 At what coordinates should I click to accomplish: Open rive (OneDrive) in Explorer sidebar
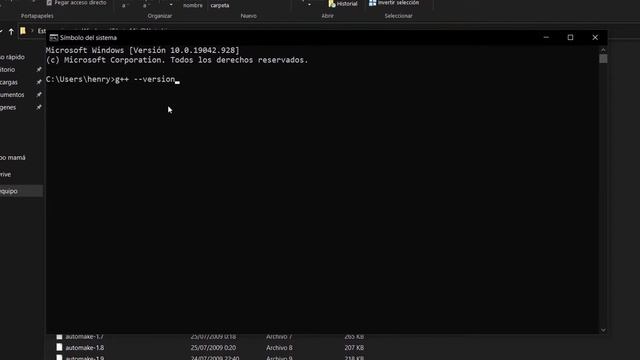(x=5, y=174)
